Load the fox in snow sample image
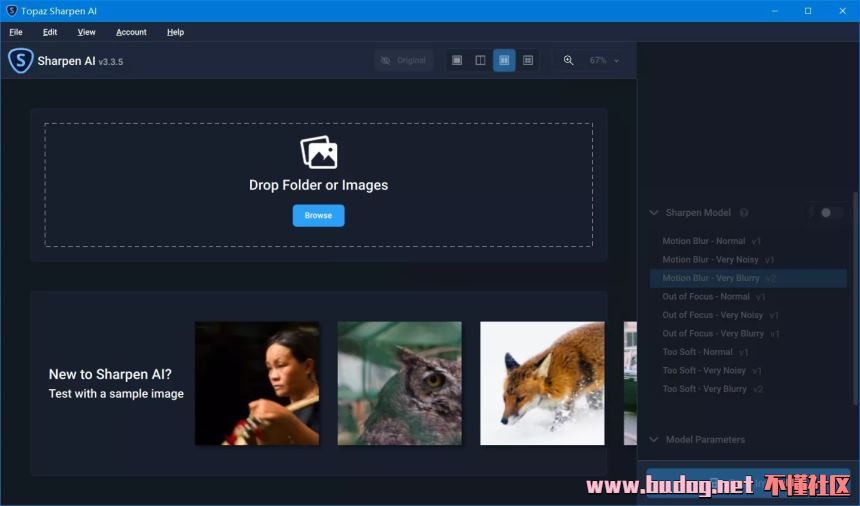The height and width of the screenshot is (506, 860). (542, 383)
